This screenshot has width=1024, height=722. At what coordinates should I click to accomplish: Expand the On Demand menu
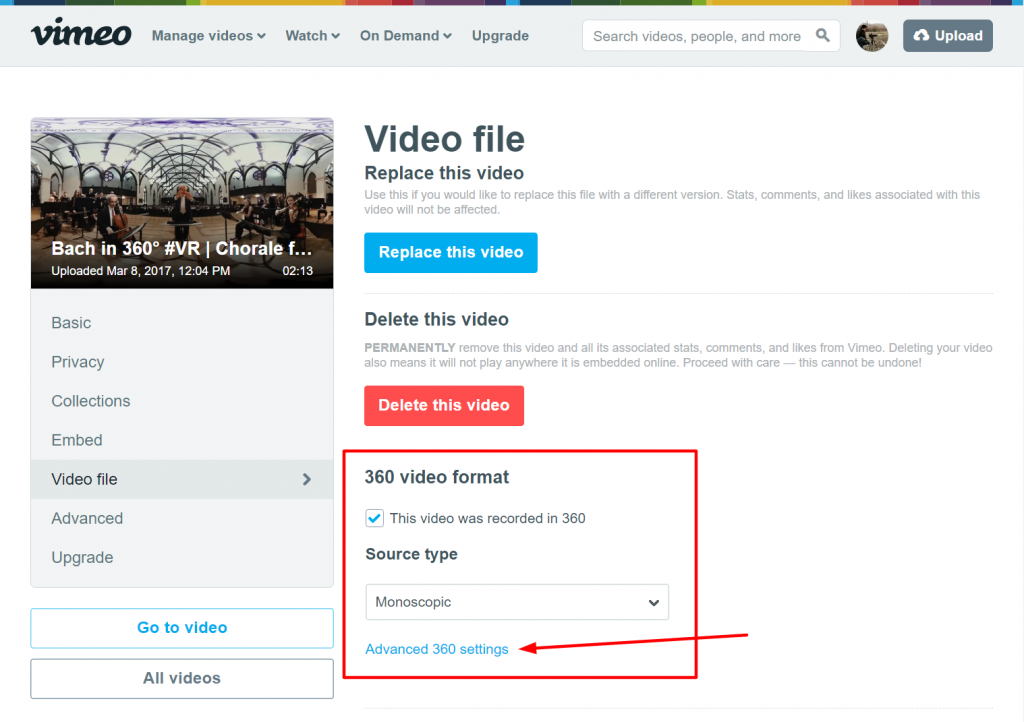pyautogui.click(x=406, y=36)
